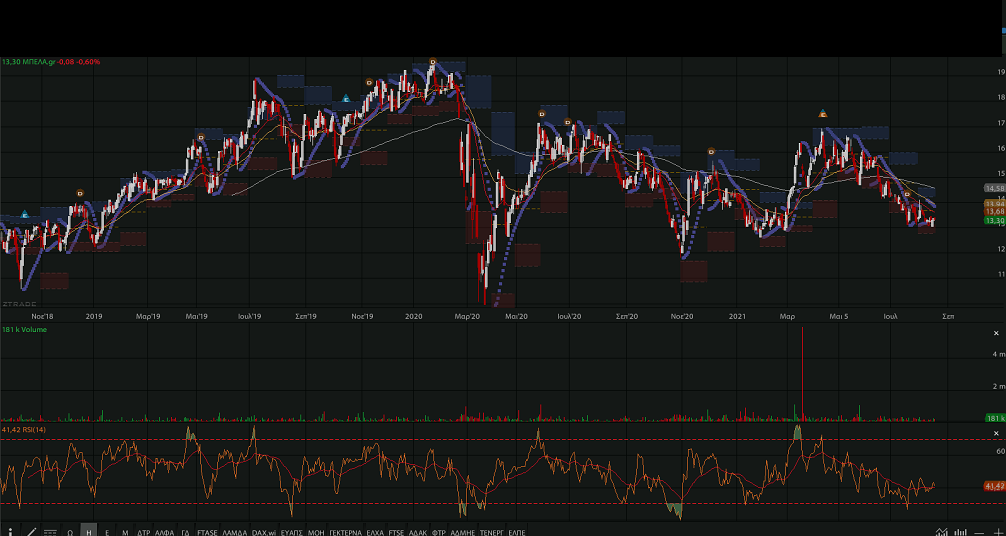Select the ΑΛΦΑ symbol tab
The height and width of the screenshot is (536, 1006).
[164, 533]
